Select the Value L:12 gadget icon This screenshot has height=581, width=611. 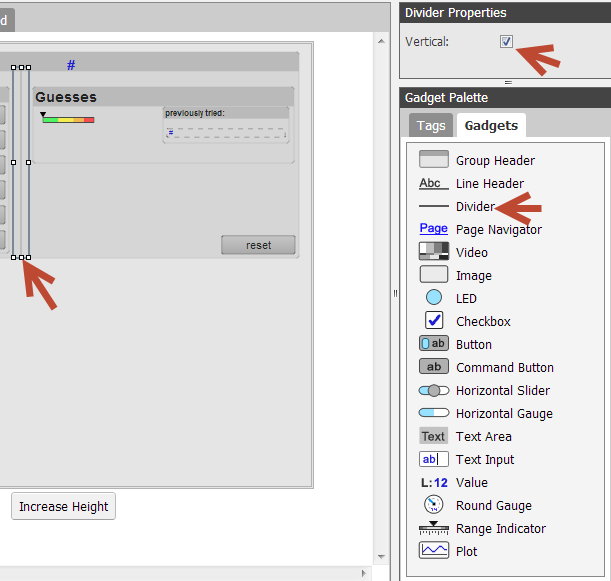(434, 482)
